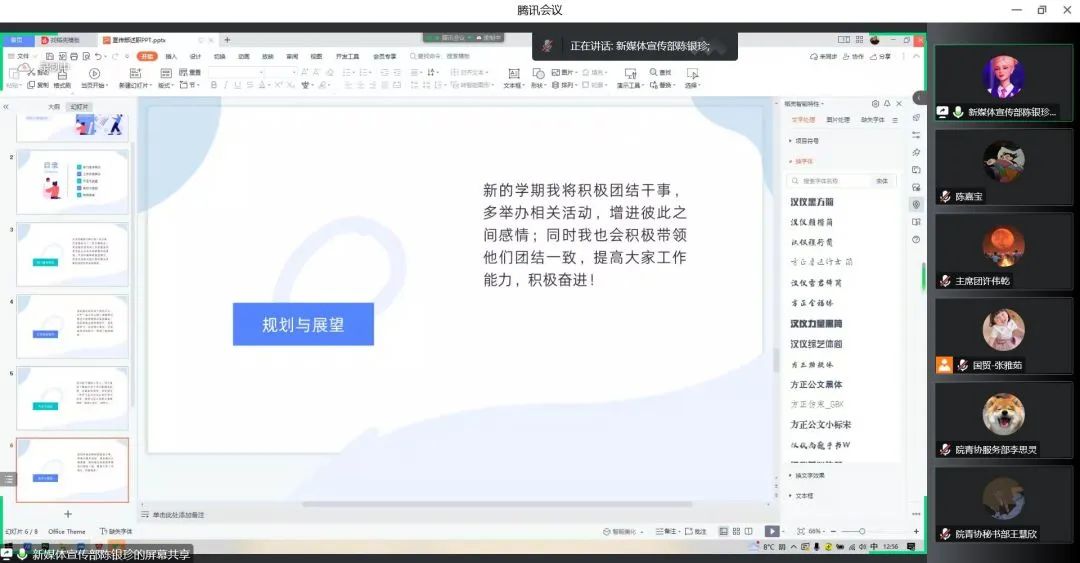The height and width of the screenshot is (563, 1080).
Task: Switch to Outline (大纲) view in left panel
Action: click(x=54, y=107)
